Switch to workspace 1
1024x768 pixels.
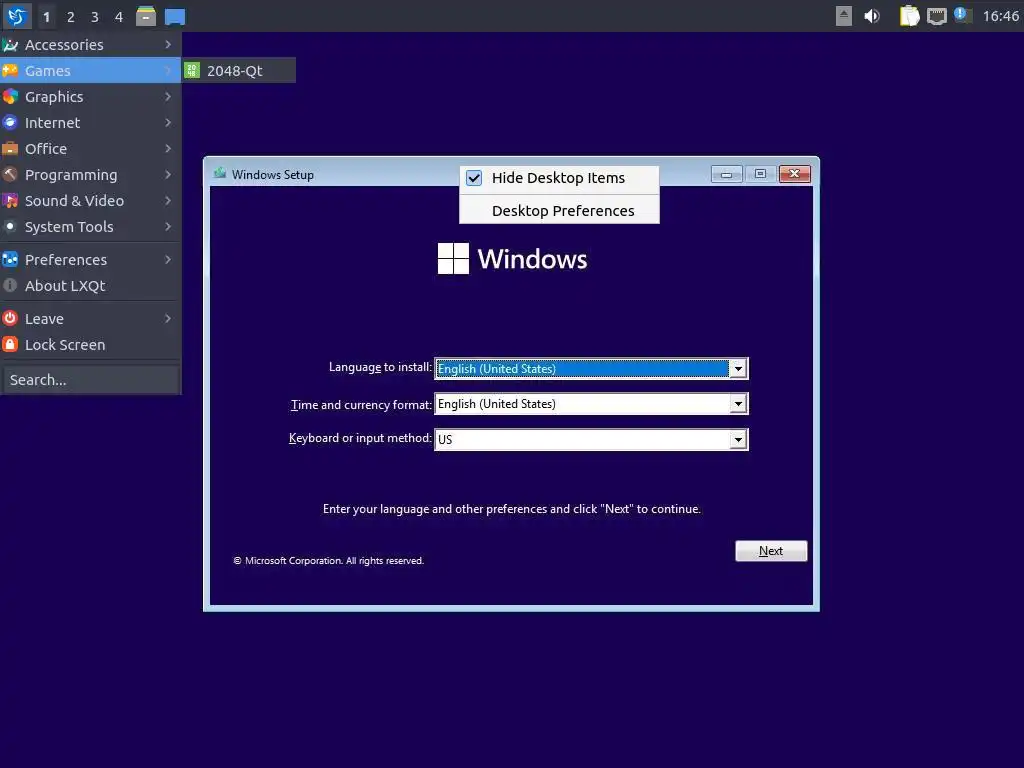tap(46, 16)
